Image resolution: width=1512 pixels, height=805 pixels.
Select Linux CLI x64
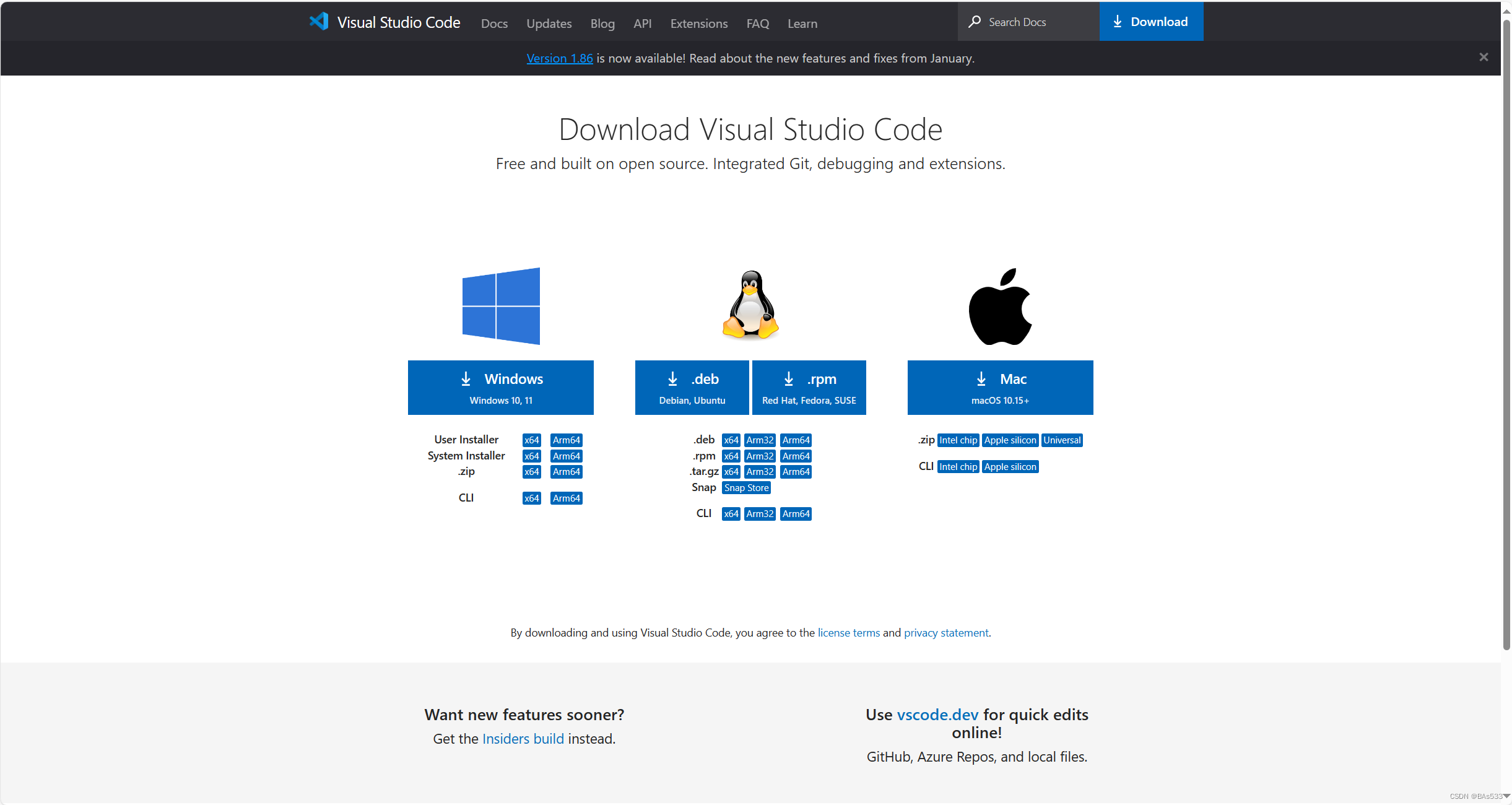[731, 514]
